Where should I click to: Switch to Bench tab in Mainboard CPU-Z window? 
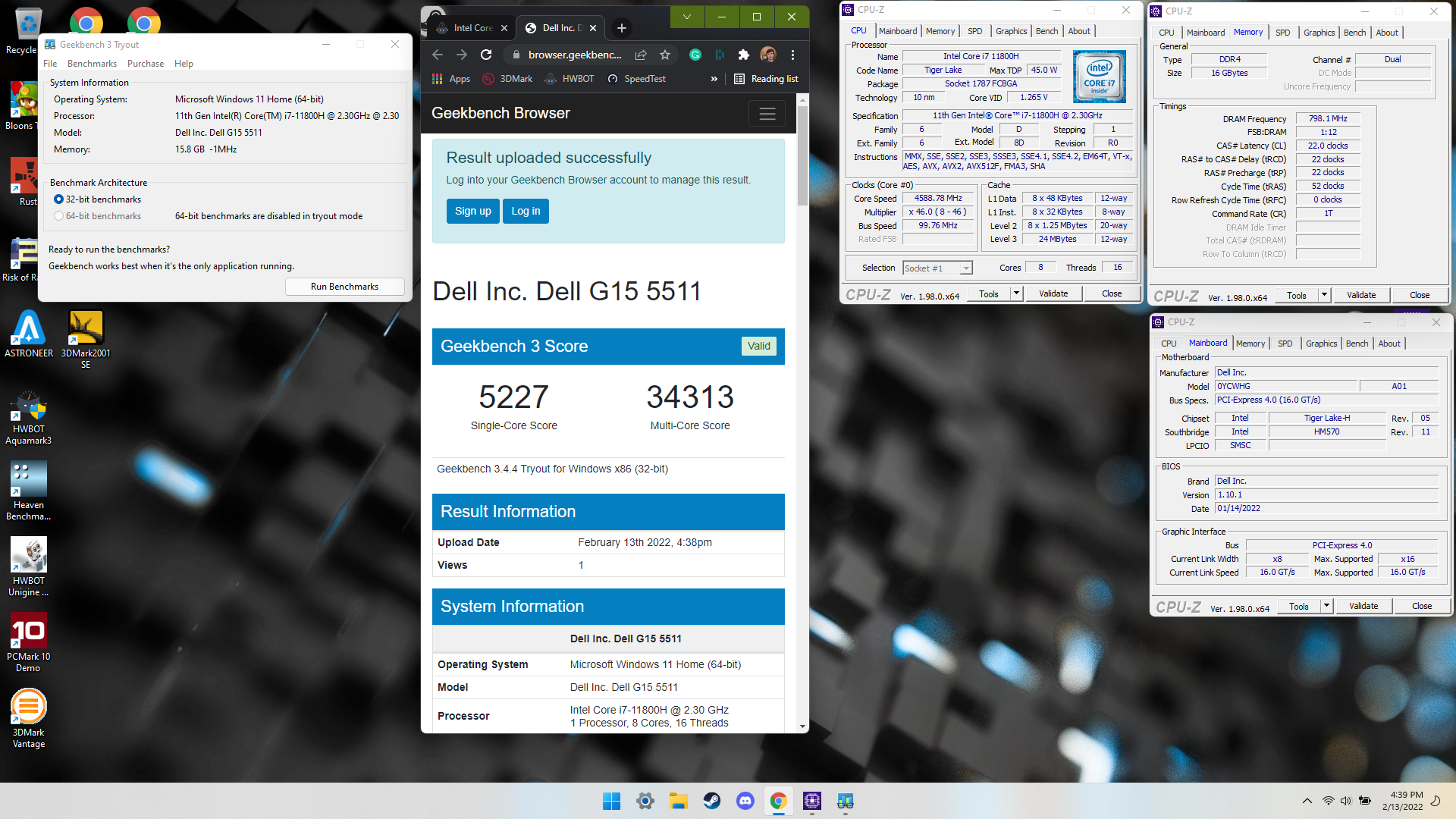coord(1357,344)
